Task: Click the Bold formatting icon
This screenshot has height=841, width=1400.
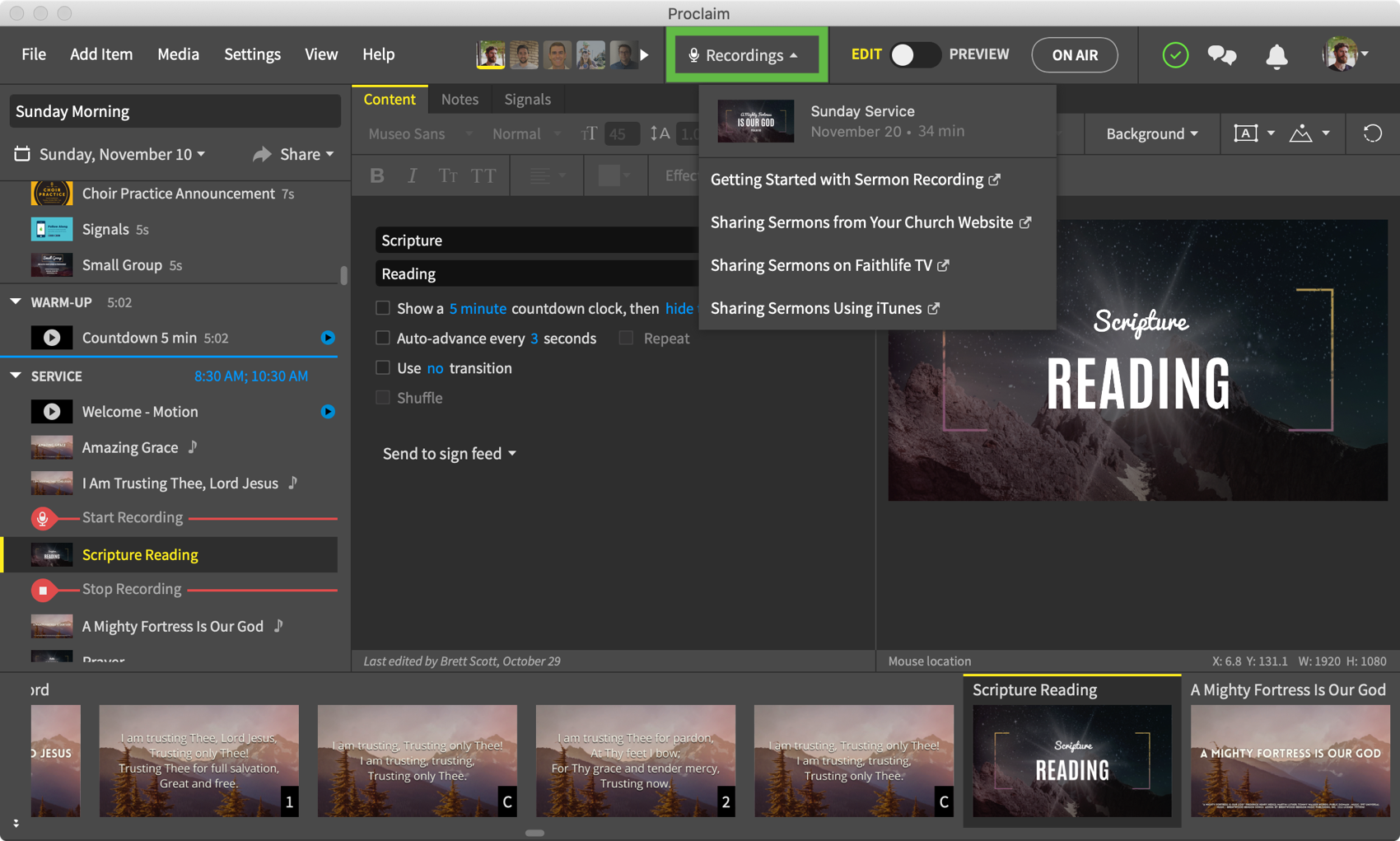Action: (x=377, y=175)
